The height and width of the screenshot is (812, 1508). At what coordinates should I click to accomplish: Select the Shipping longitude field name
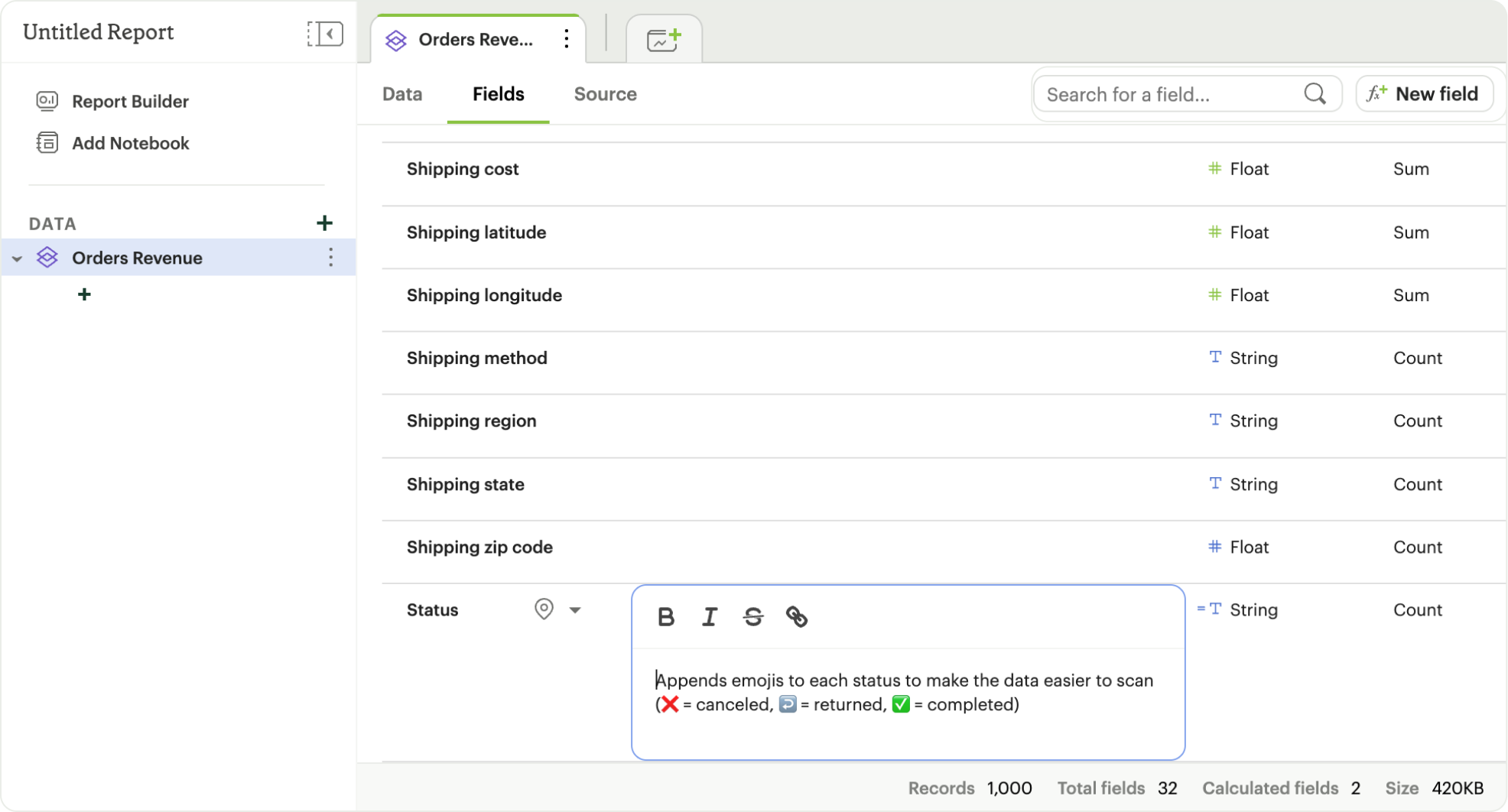point(484,295)
